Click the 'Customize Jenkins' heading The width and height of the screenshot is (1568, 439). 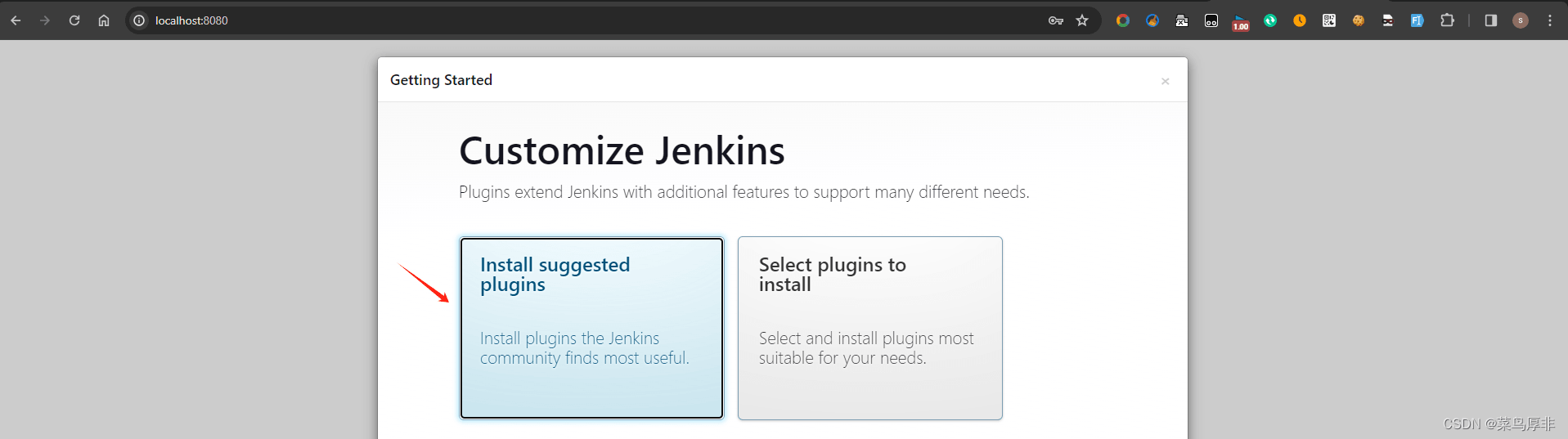point(622,151)
